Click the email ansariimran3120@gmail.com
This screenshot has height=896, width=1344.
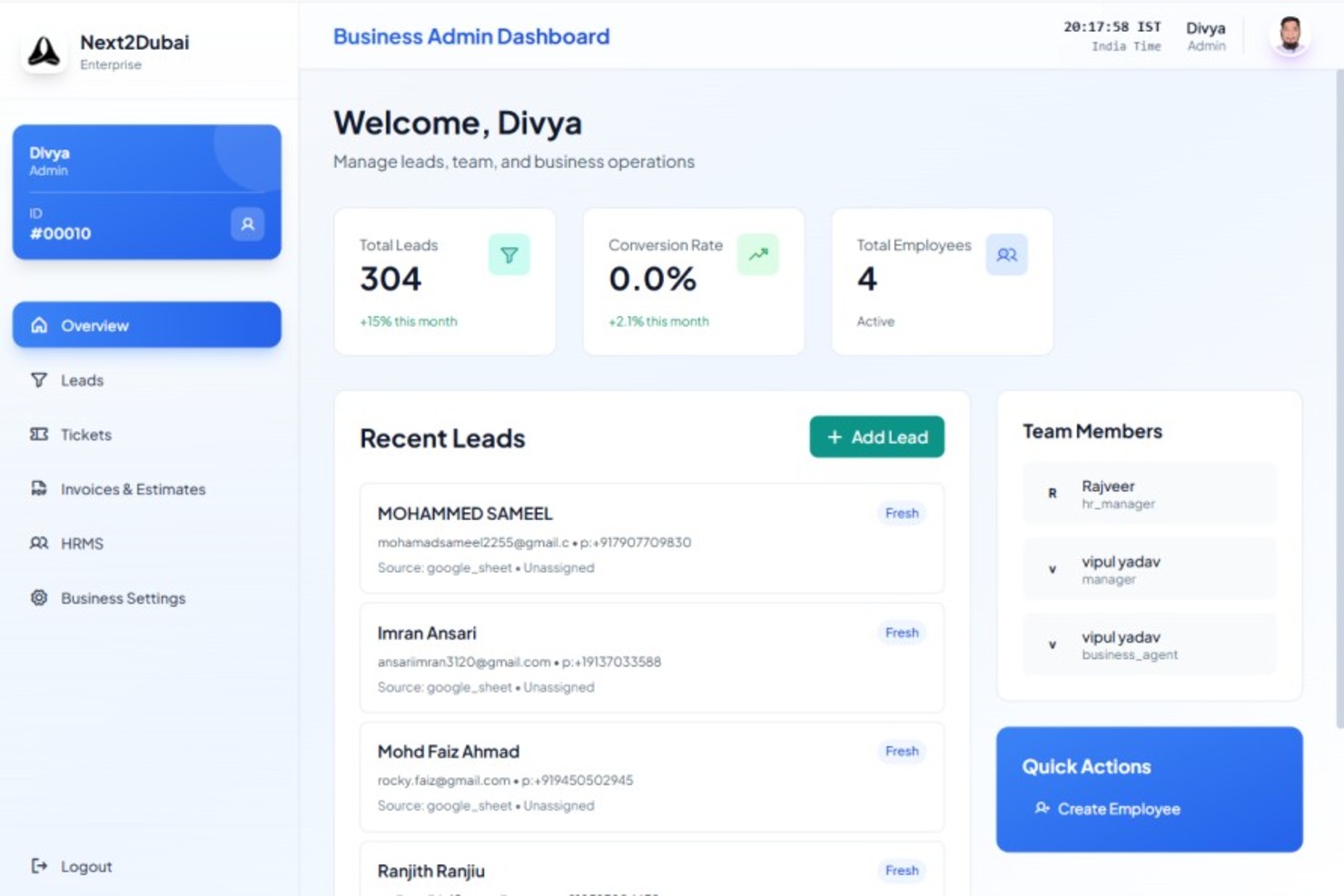point(464,662)
